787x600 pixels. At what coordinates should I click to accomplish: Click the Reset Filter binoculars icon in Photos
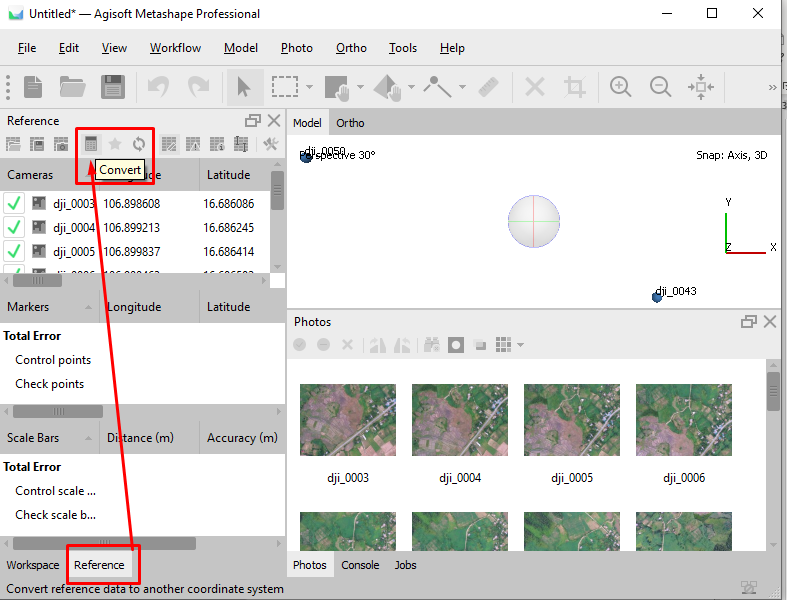tap(432, 345)
